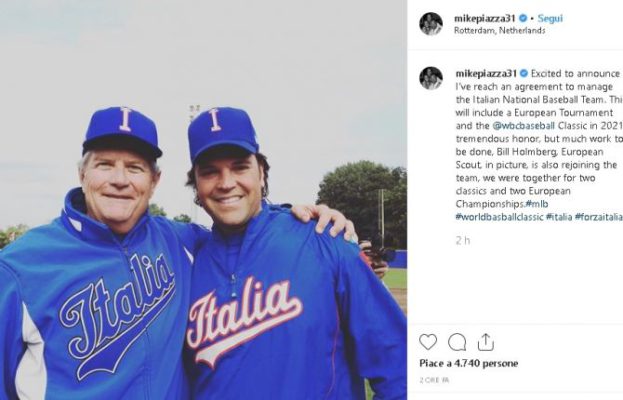
Task: Share the post using the share icon
Action: [x=486, y=342]
